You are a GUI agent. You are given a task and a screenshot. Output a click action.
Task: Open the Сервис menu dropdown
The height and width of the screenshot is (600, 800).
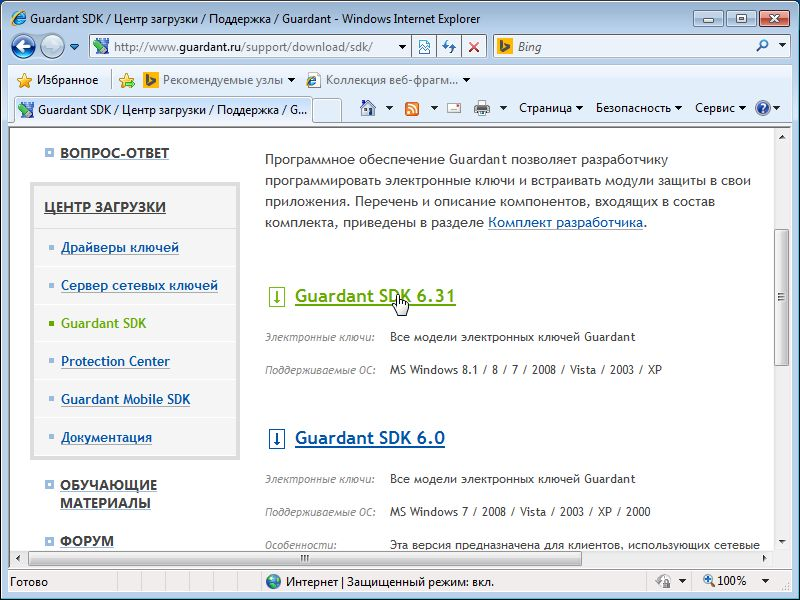point(720,108)
